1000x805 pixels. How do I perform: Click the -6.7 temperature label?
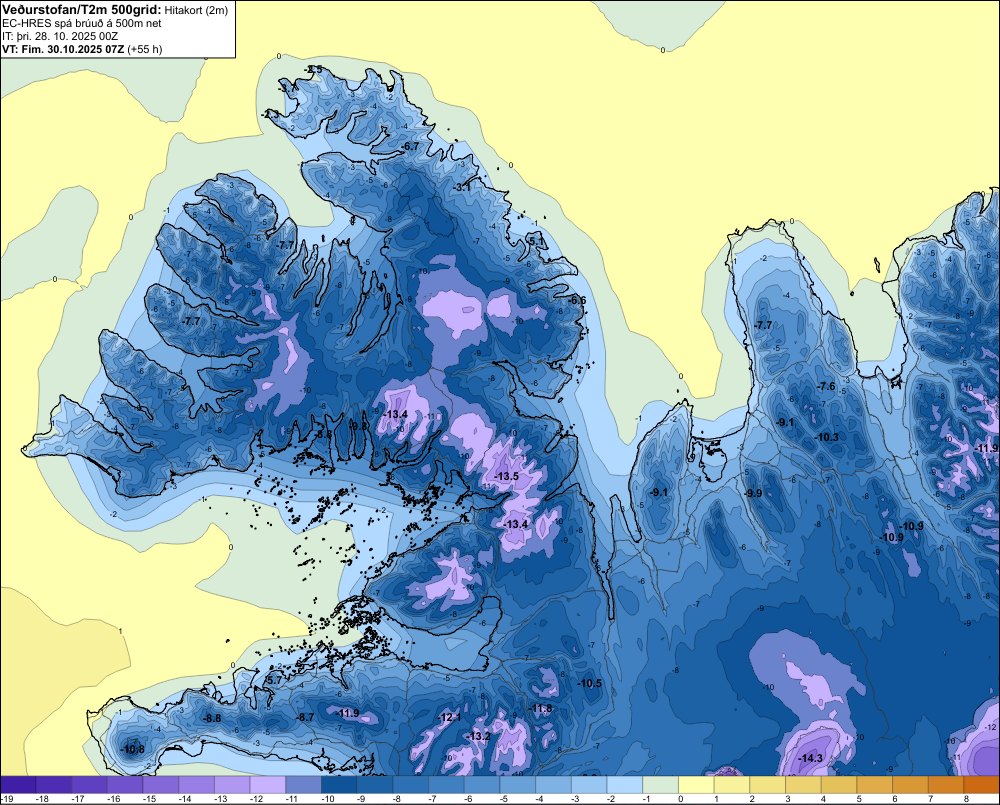pos(410,146)
